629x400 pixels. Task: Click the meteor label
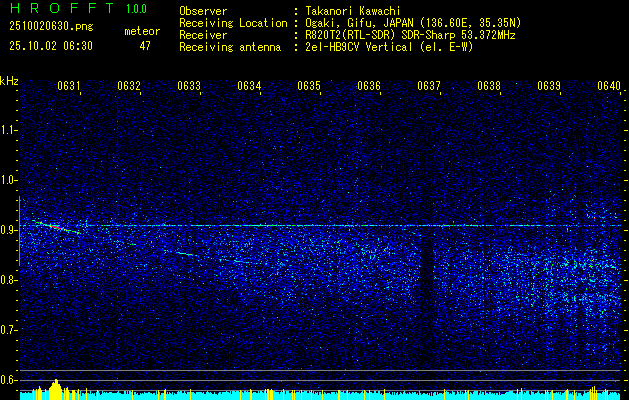pyautogui.click(x=142, y=31)
